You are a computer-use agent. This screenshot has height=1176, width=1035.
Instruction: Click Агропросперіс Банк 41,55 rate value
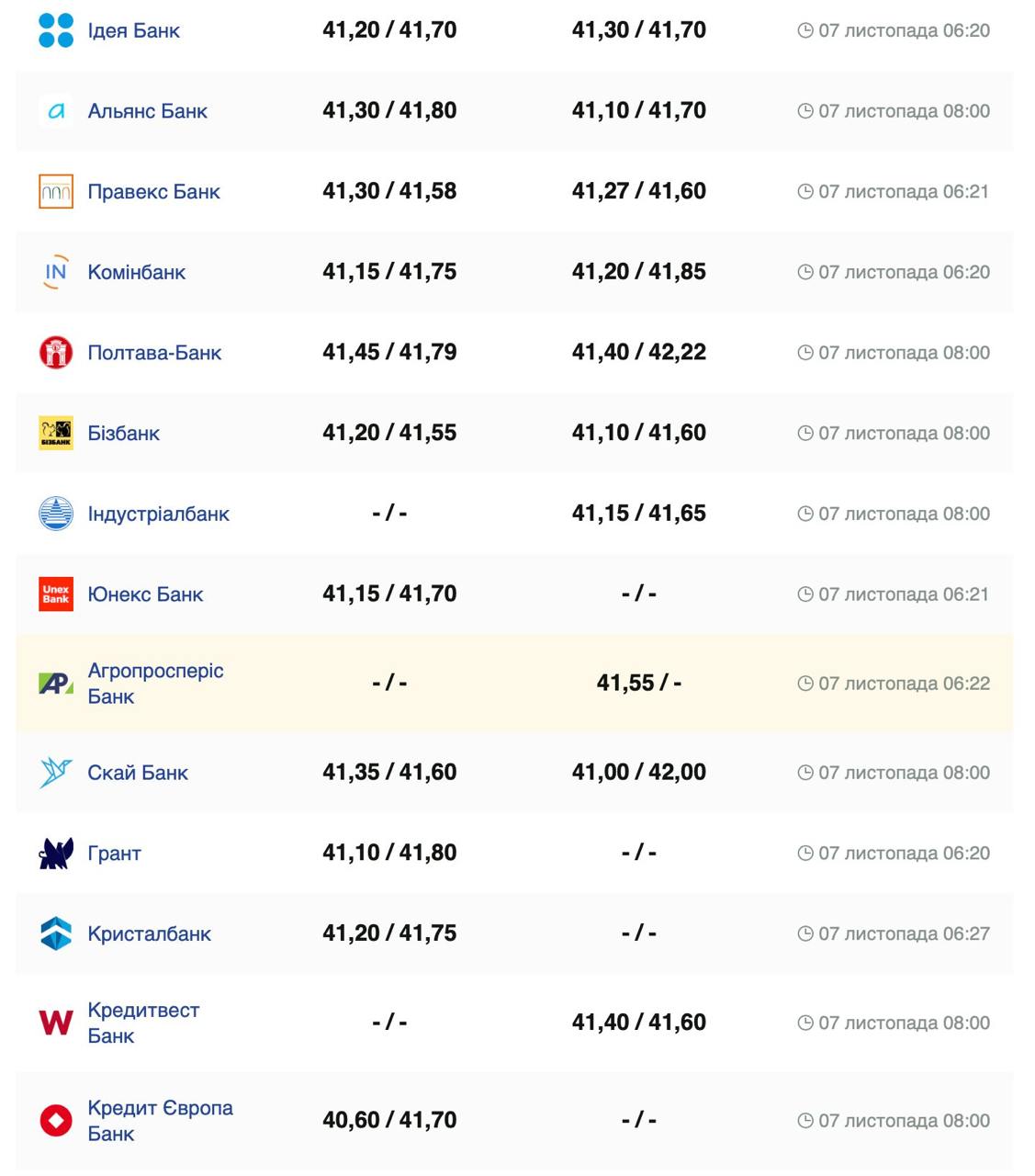point(625,683)
